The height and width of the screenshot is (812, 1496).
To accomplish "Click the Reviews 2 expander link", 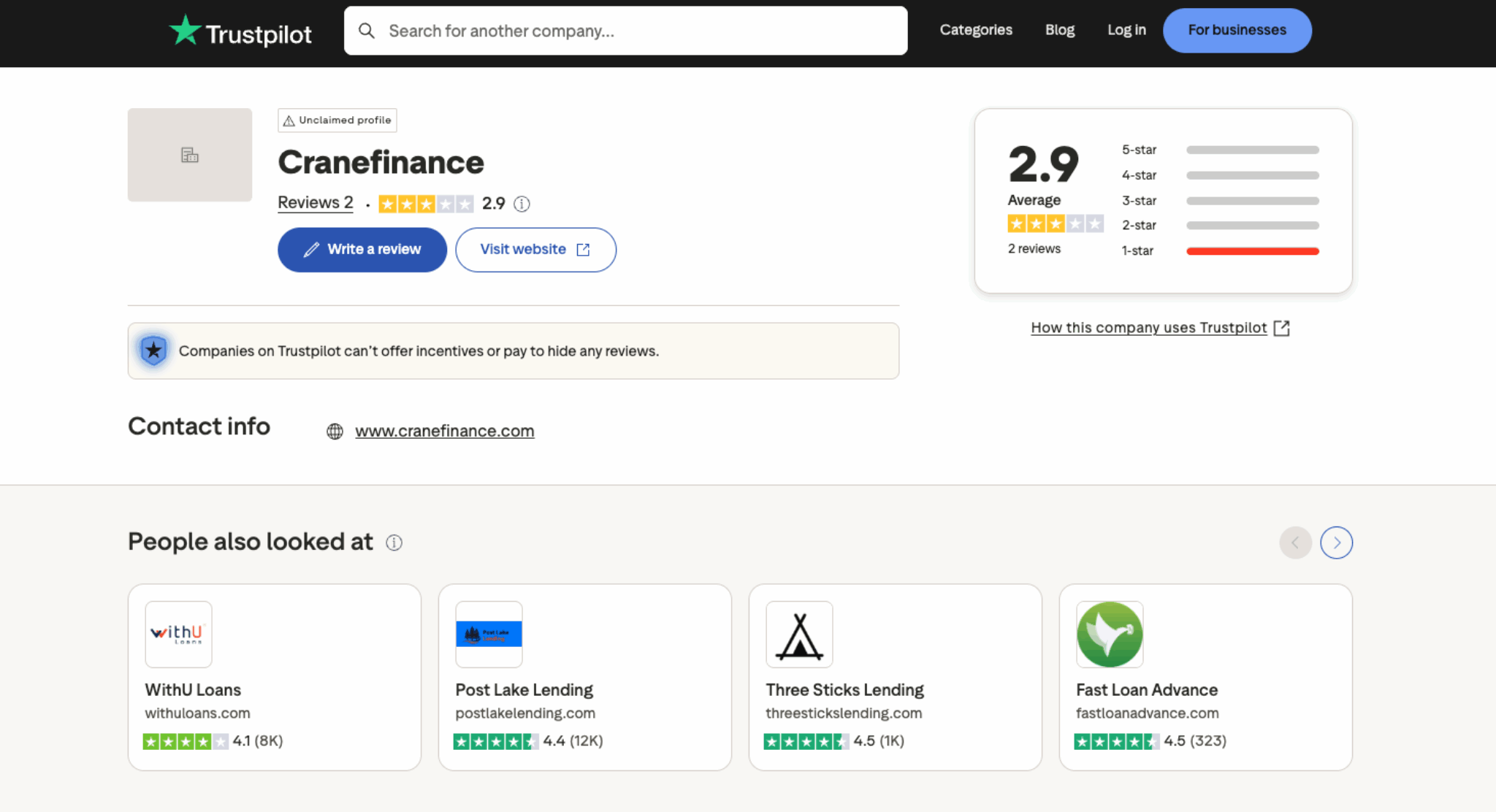I will [315, 202].
